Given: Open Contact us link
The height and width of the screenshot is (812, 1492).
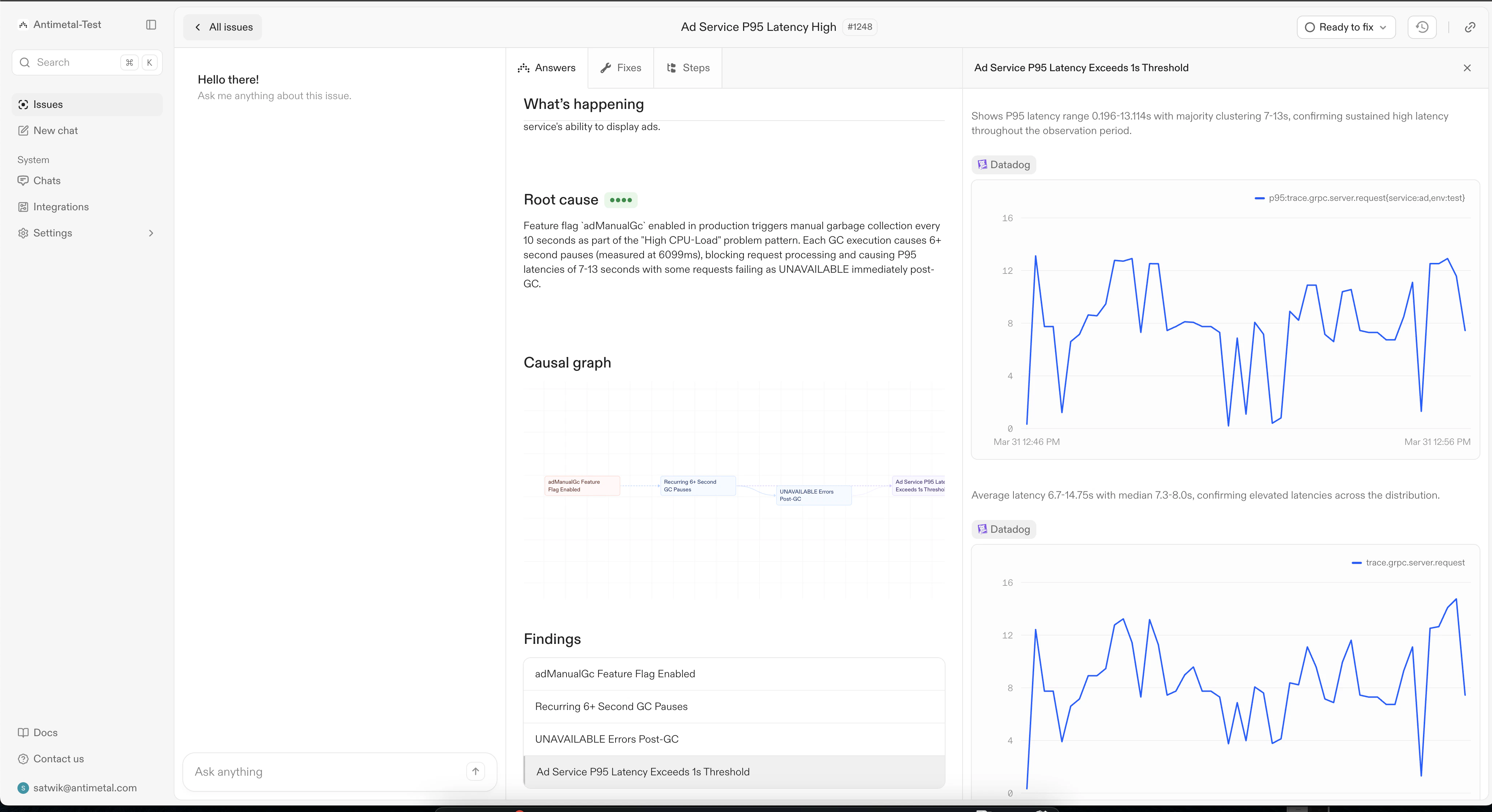Looking at the screenshot, I should [x=58, y=758].
